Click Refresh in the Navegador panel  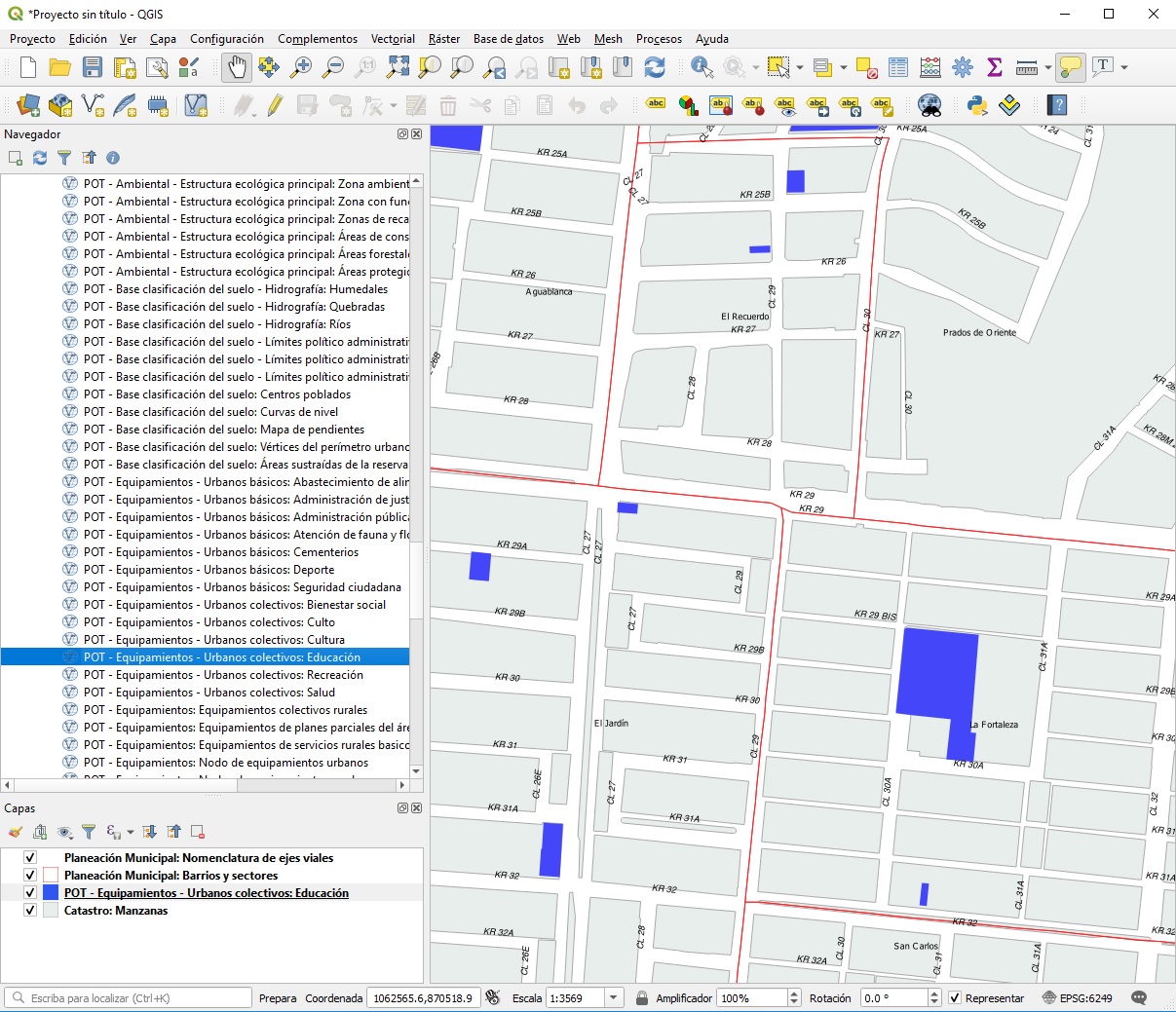click(x=39, y=157)
